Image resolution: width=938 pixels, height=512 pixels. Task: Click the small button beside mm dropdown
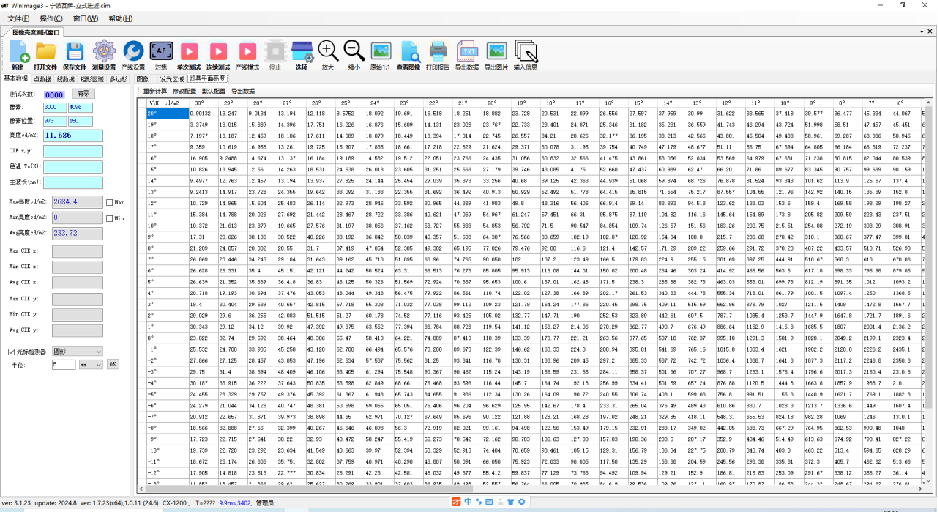112,364
